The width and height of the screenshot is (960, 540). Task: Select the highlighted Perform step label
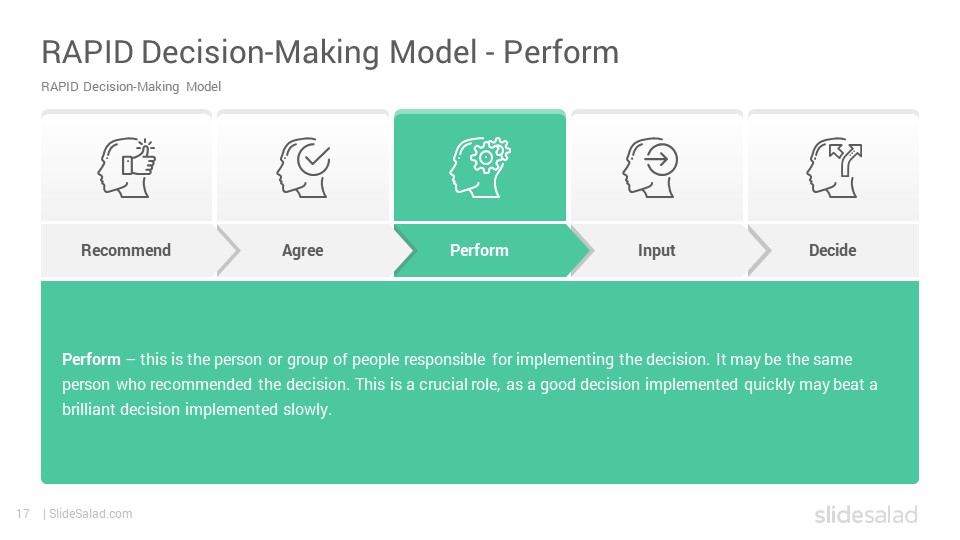point(479,250)
